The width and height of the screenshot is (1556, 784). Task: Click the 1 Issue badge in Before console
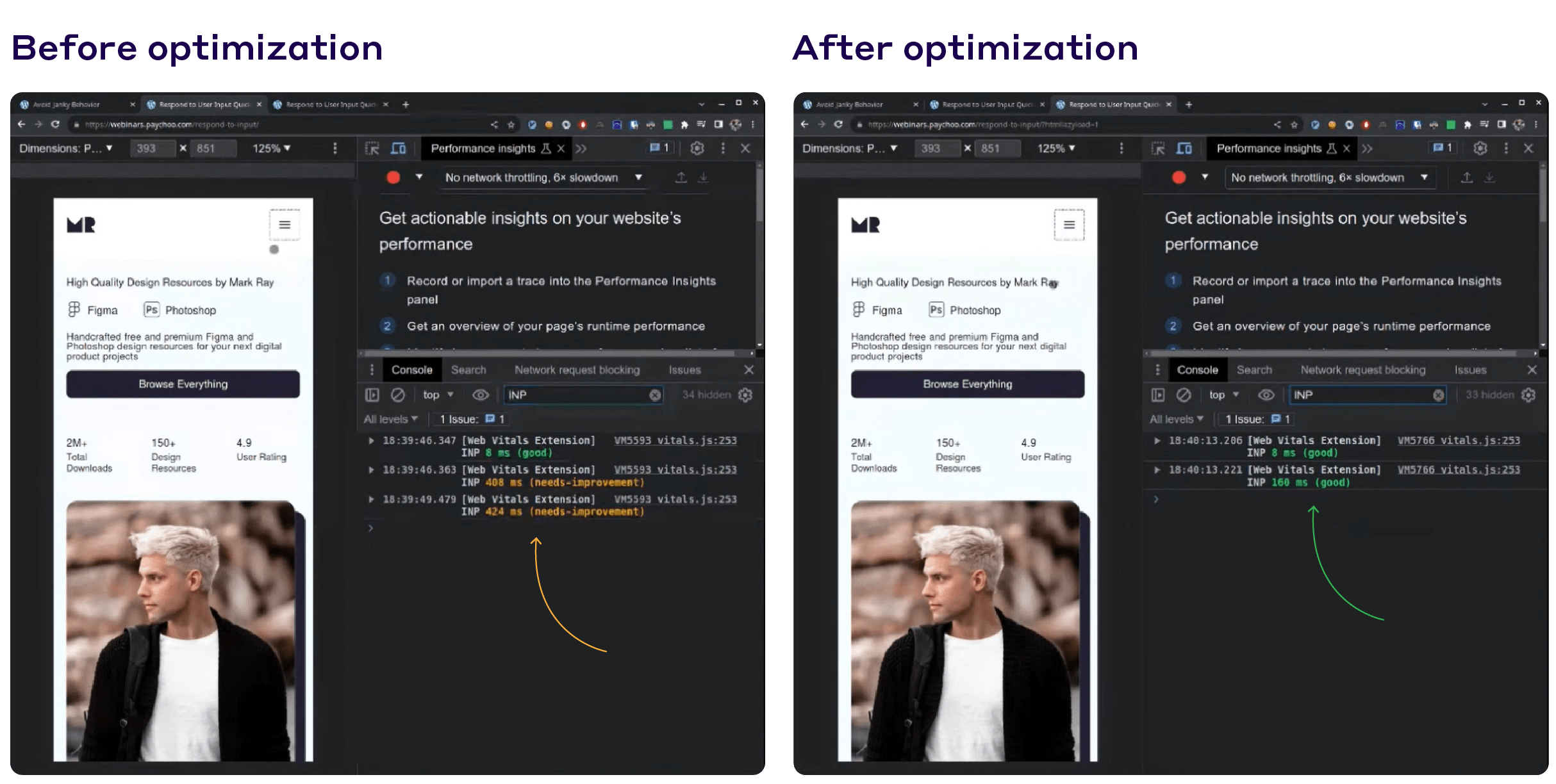pyautogui.click(x=472, y=419)
